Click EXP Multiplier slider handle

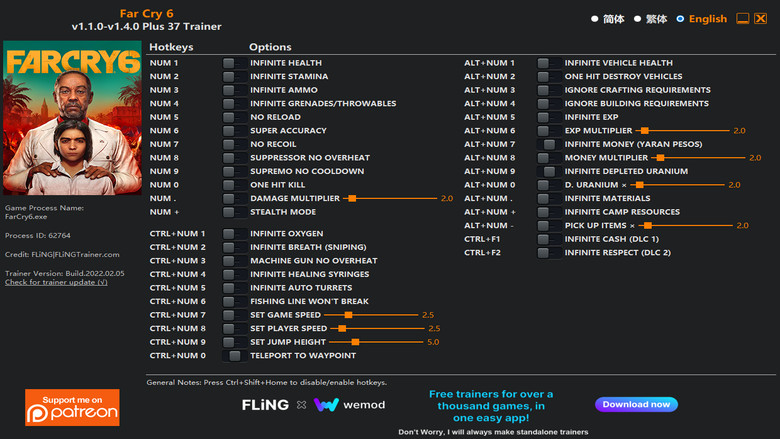pyautogui.click(x=645, y=131)
